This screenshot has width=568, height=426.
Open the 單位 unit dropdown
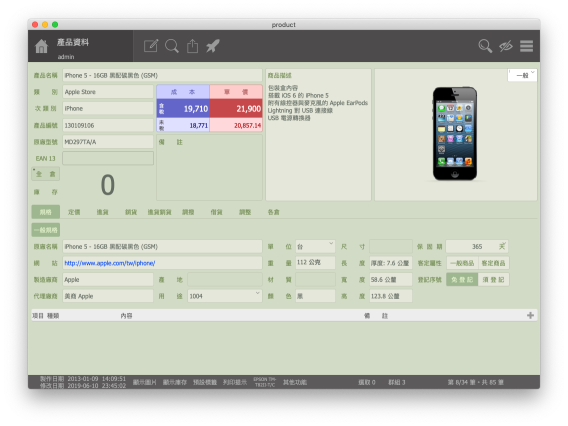click(315, 247)
